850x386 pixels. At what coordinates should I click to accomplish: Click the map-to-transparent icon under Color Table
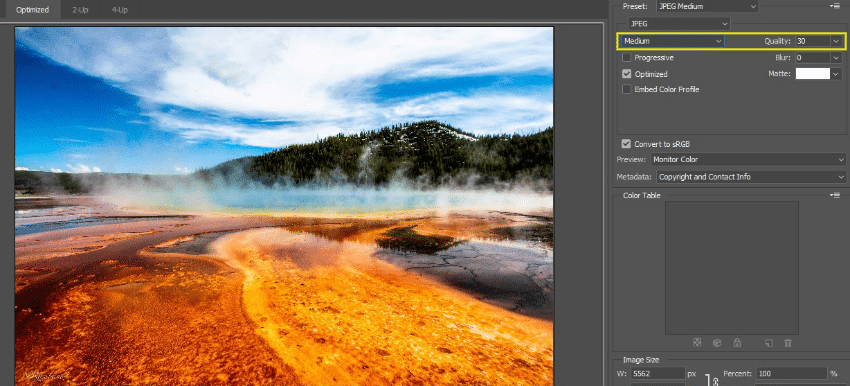tap(698, 343)
